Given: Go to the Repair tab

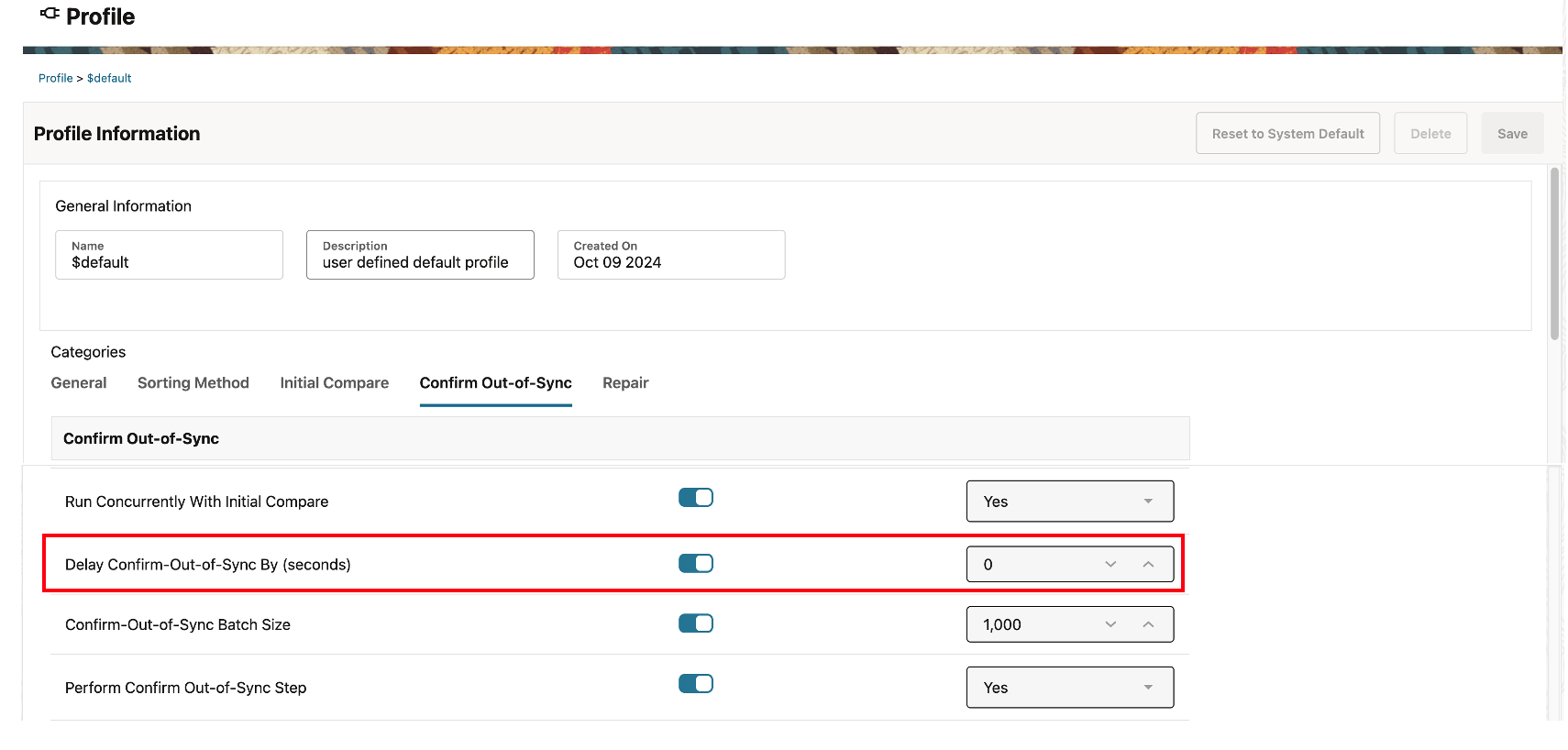Looking at the screenshot, I should point(625,383).
